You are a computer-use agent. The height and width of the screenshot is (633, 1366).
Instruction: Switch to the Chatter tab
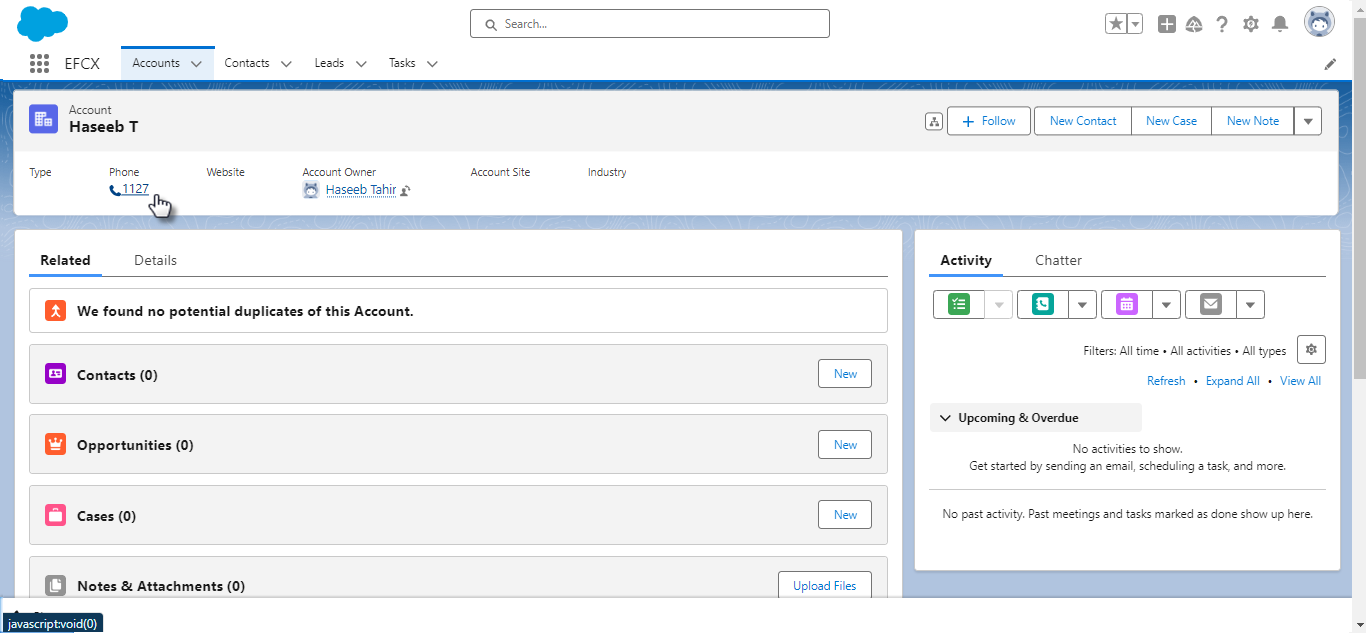coord(1058,260)
